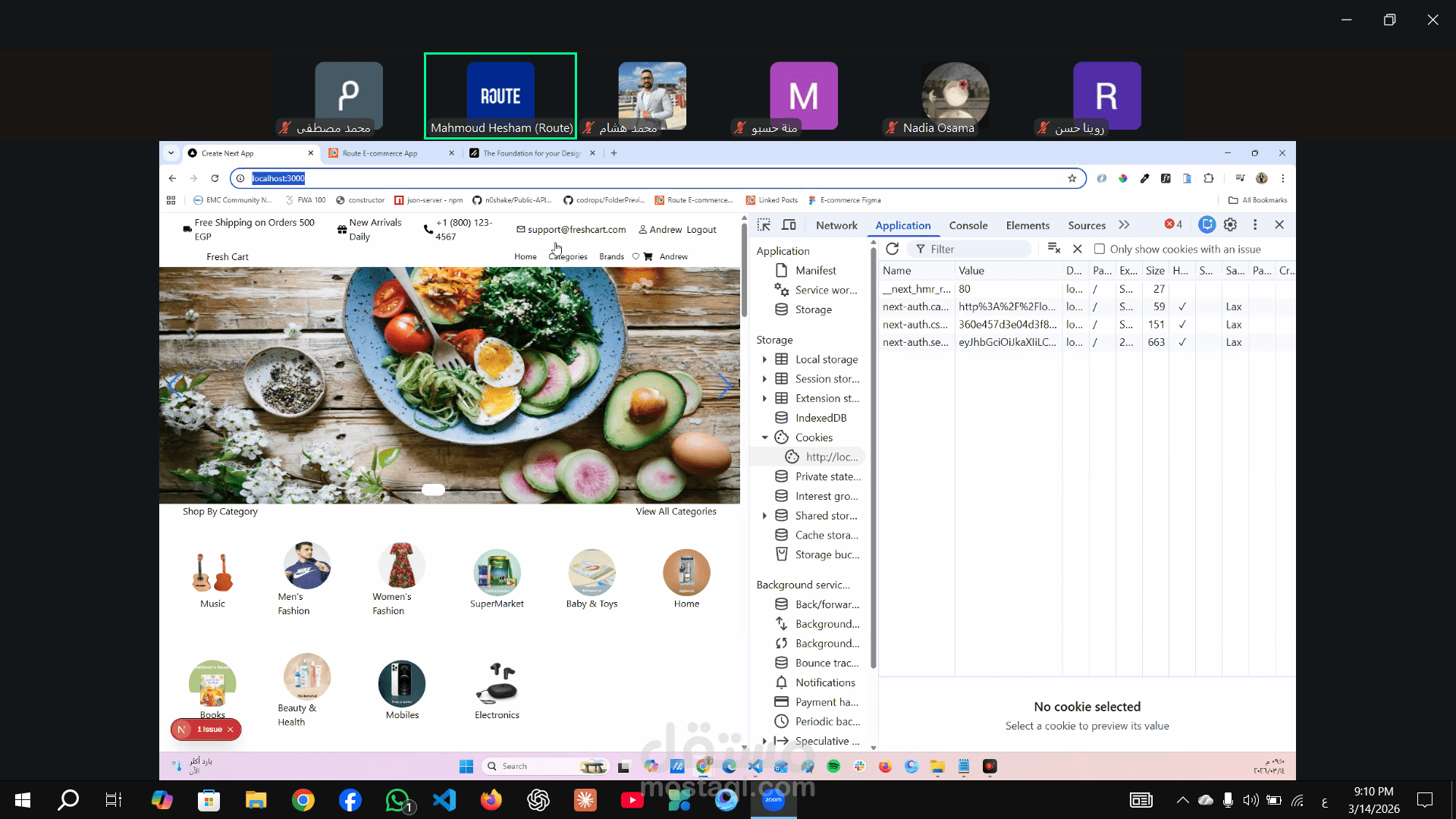Click the clear all cookies icon
This screenshot has height=819, width=1456.
pos(1053,249)
